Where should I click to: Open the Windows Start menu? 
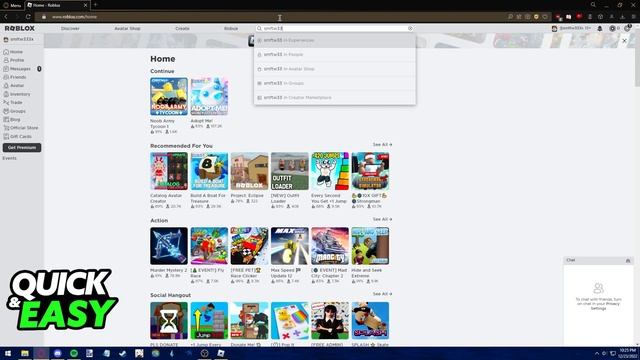(8, 353)
